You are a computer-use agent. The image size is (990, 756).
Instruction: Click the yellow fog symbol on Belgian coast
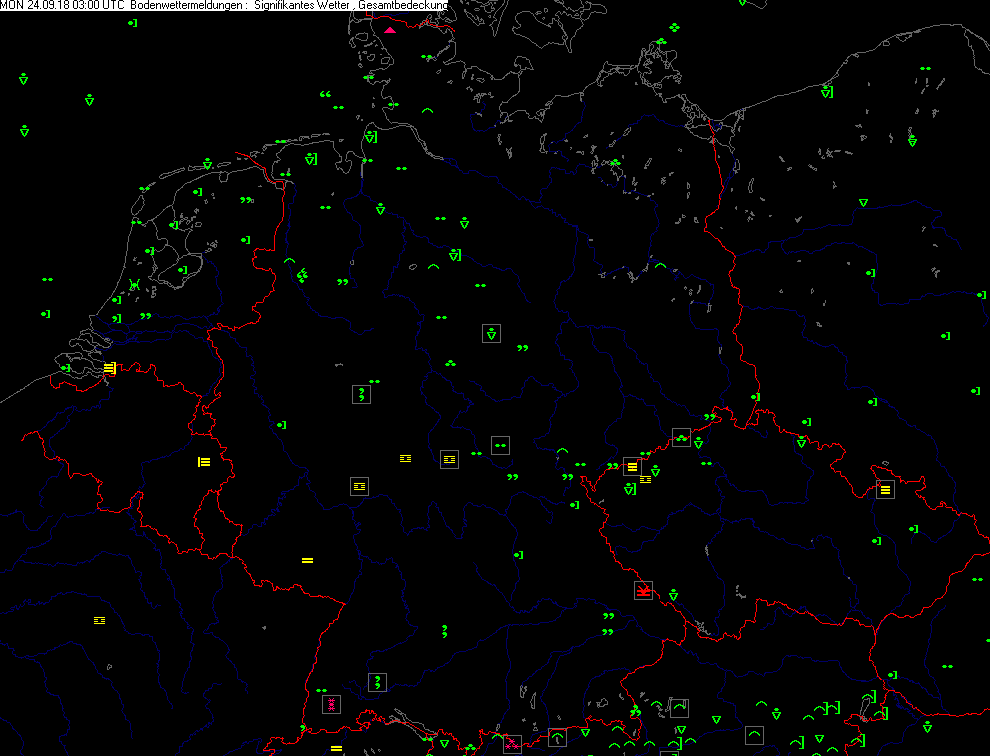(x=109, y=368)
